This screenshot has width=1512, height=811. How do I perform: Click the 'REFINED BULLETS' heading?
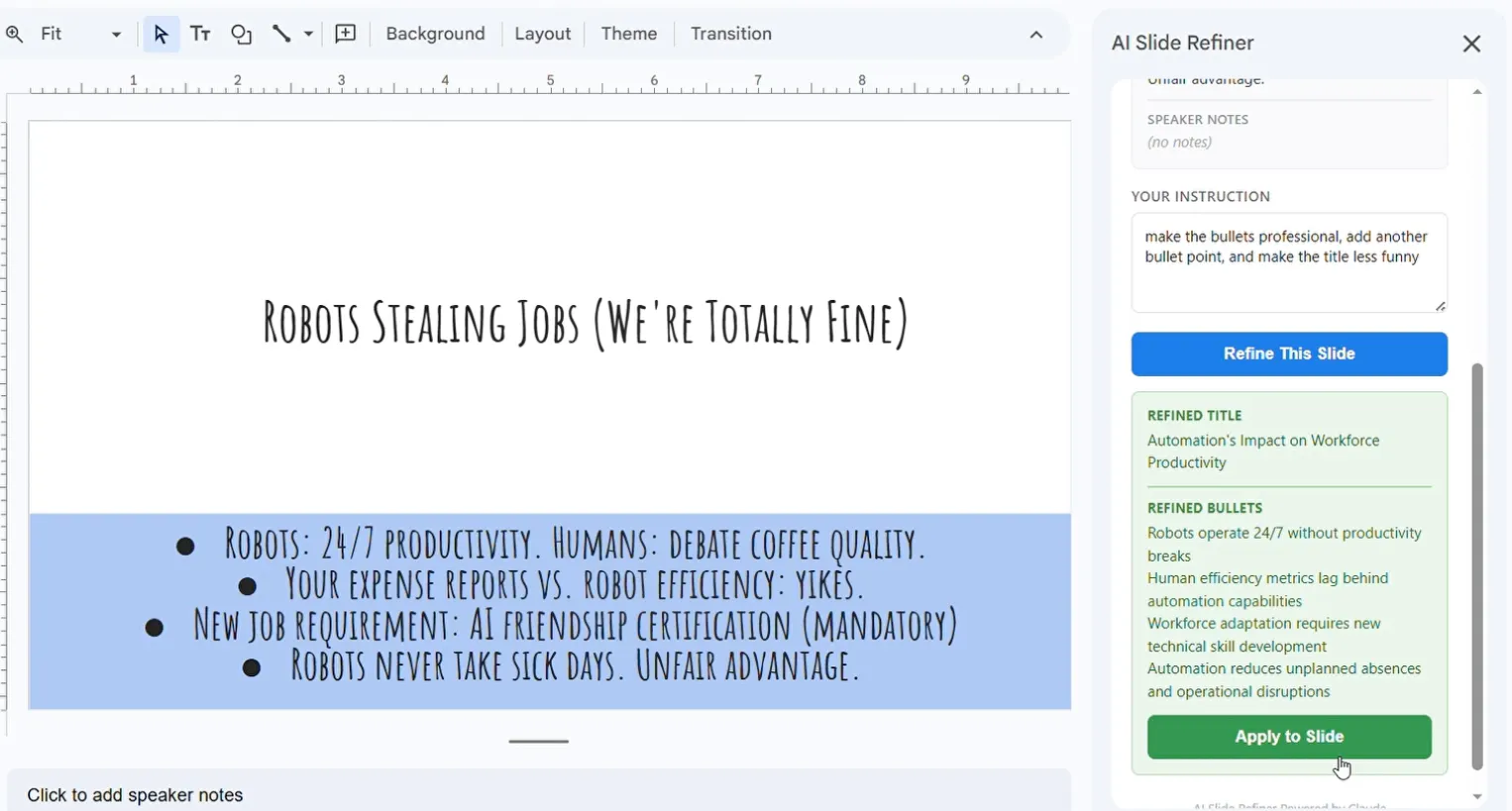tap(1205, 508)
